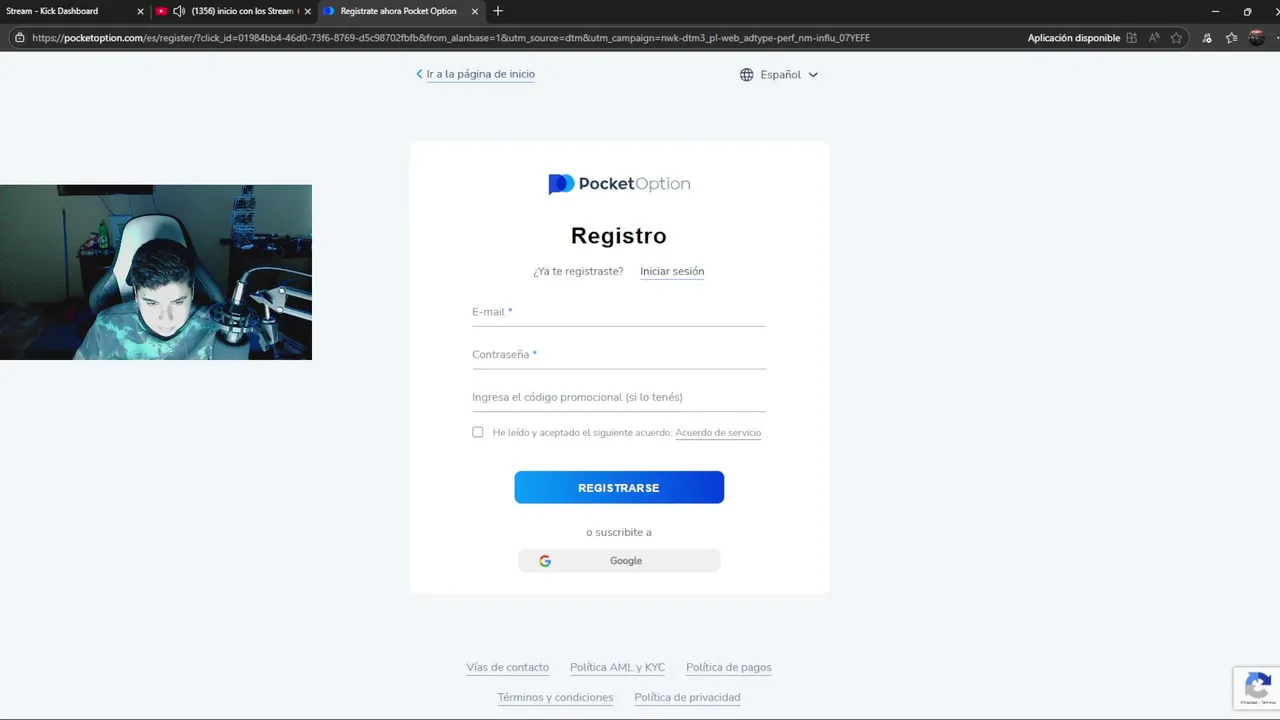Click the globe language icon
1280x720 pixels.
(747, 74)
